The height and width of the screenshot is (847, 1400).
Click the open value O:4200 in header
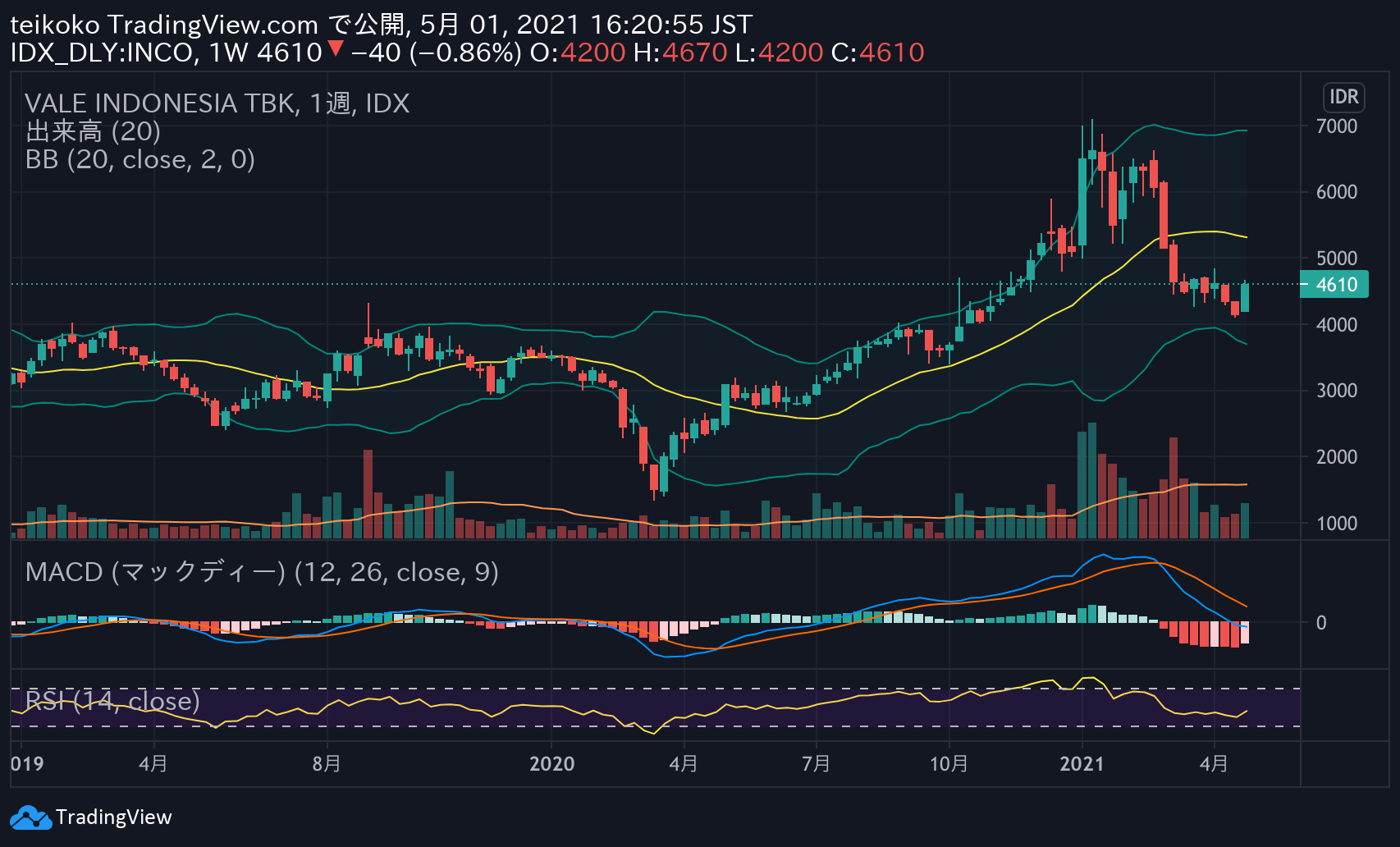click(x=578, y=53)
